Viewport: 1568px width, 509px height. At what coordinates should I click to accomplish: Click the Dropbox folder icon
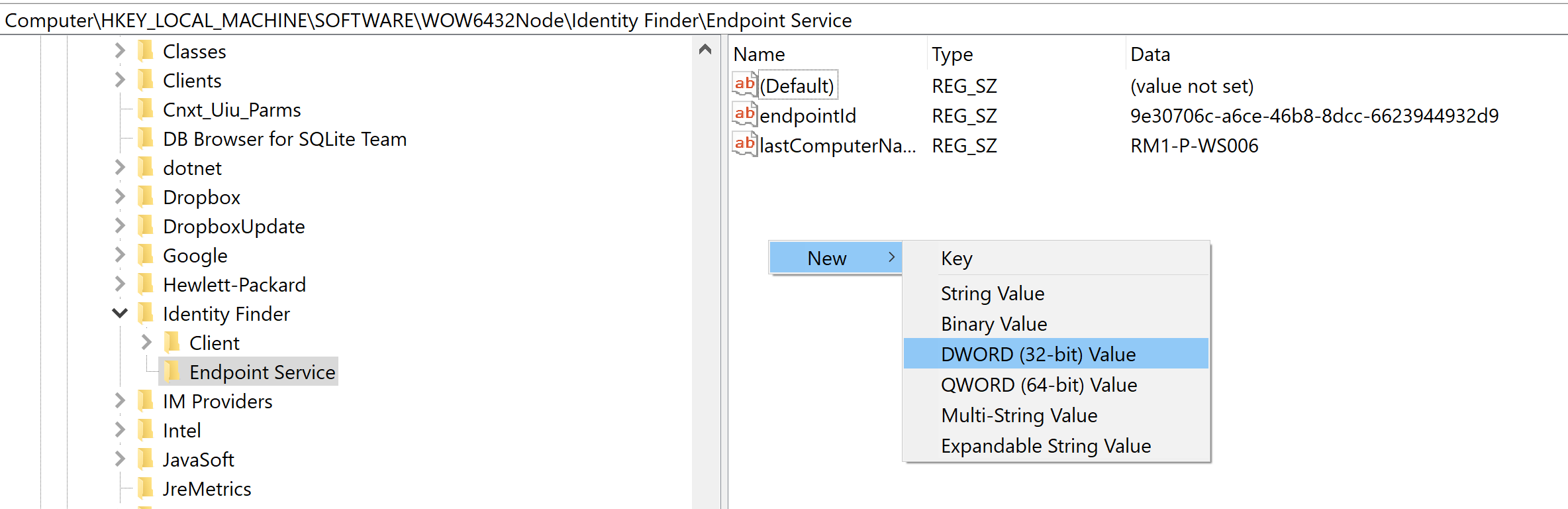(146, 197)
